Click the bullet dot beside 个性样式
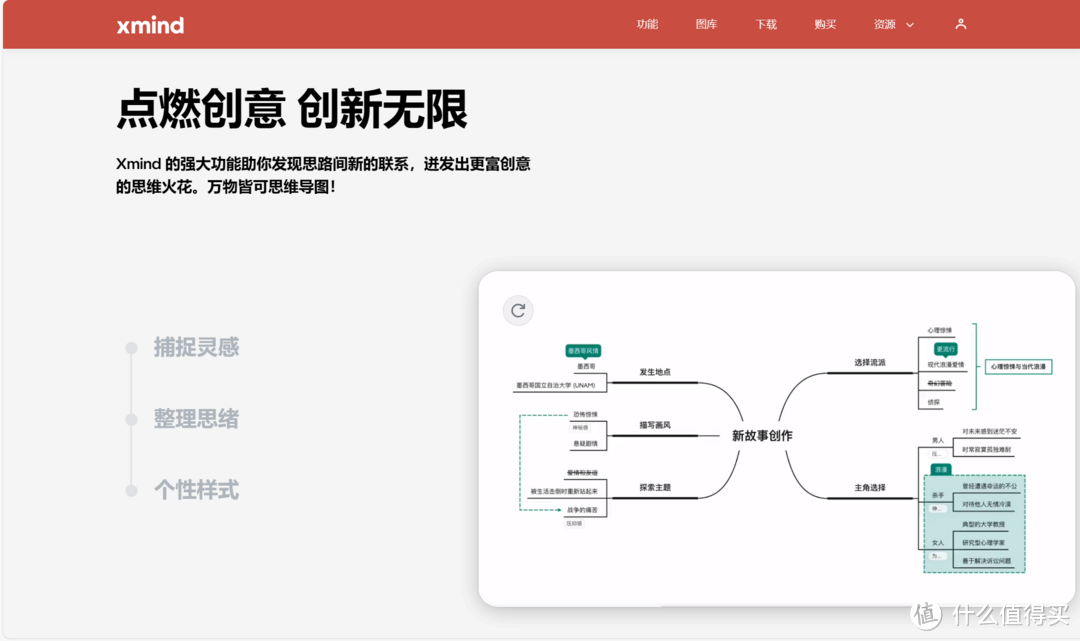The image size is (1080, 641). 132,491
